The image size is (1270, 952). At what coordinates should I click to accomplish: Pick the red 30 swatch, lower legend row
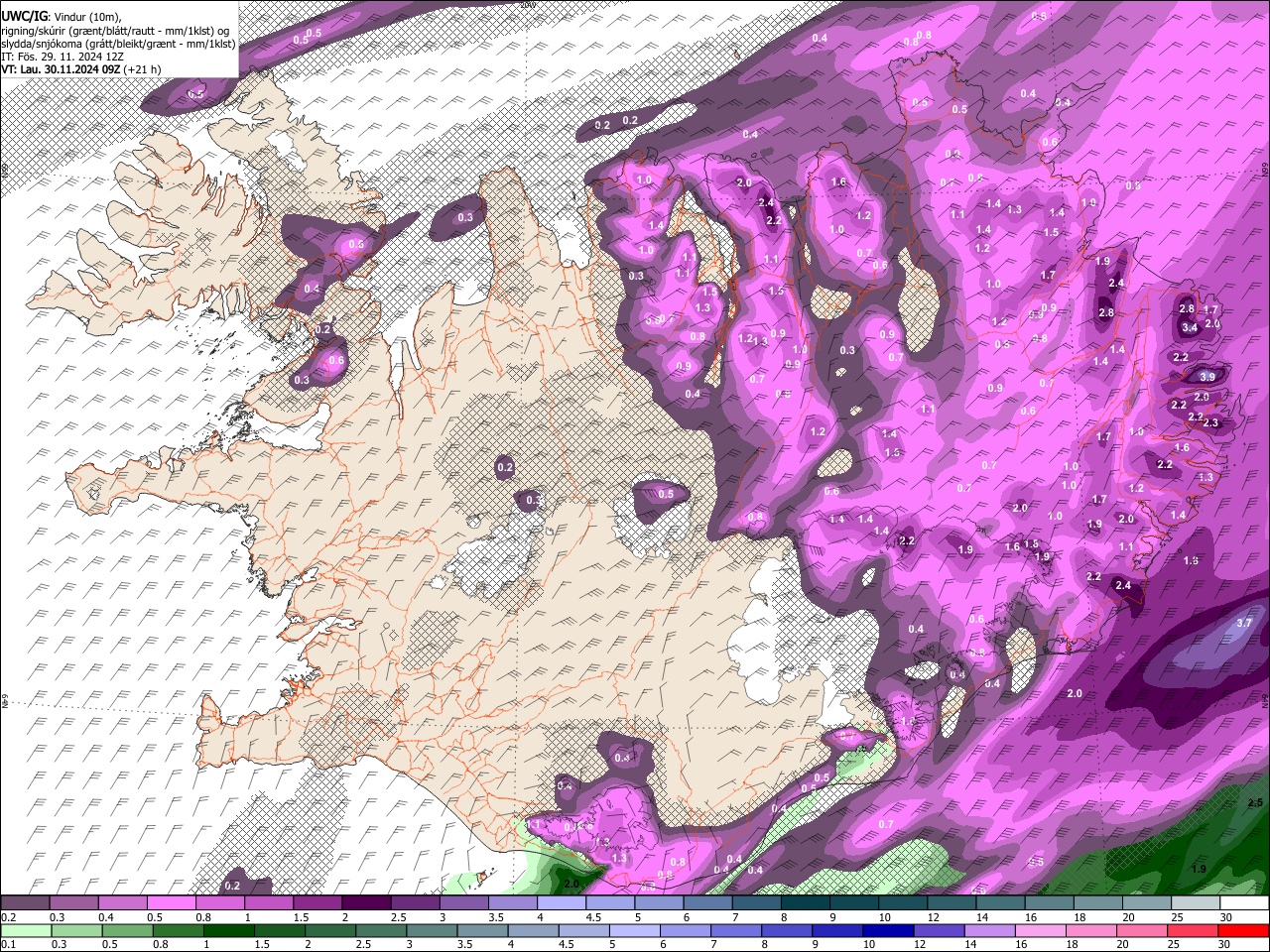1244,931
